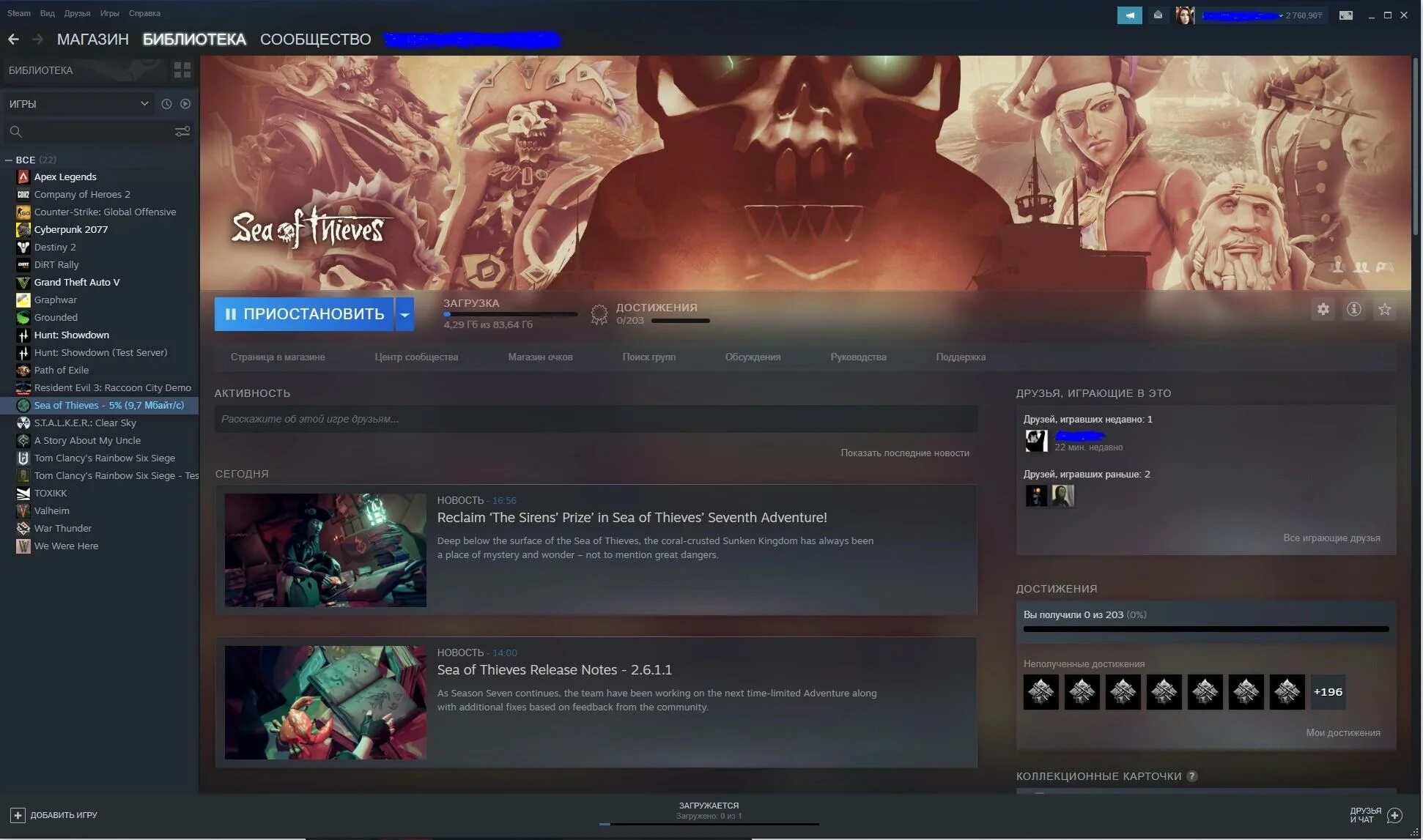Viewport: 1423px width, 840px height.
Task: Toggle ready-to-play games filter icon
Action: point(185,104)
